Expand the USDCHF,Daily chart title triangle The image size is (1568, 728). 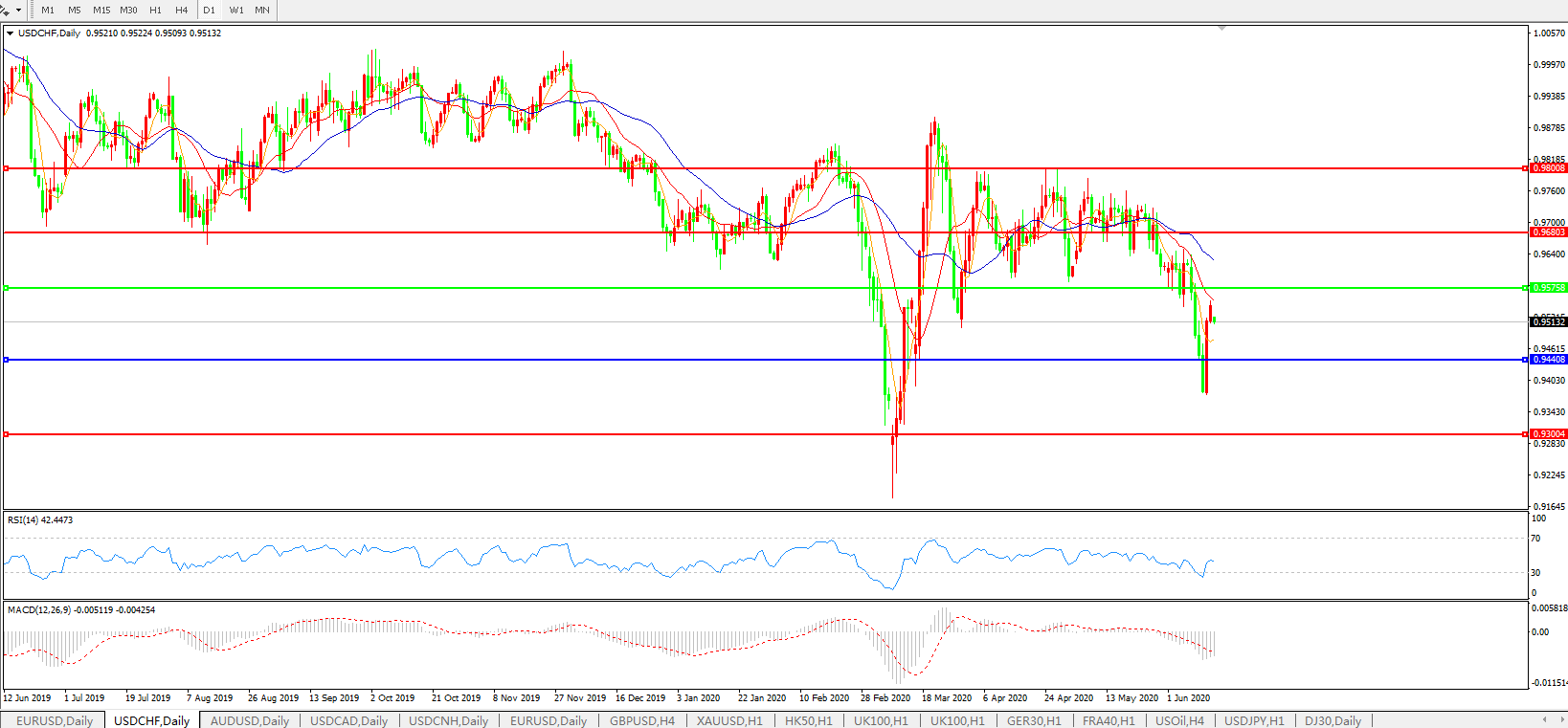tap(10, 33)
